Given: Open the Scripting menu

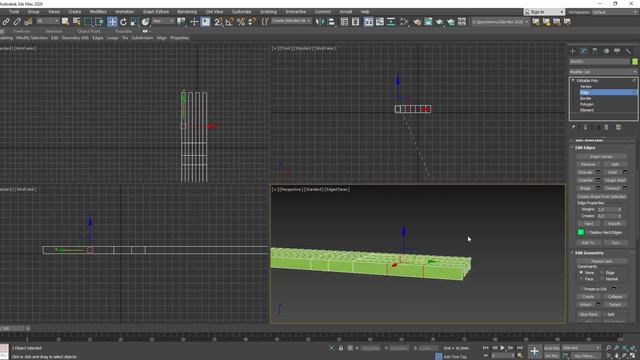Looking at the screenshot, I should tap(268, 12).
